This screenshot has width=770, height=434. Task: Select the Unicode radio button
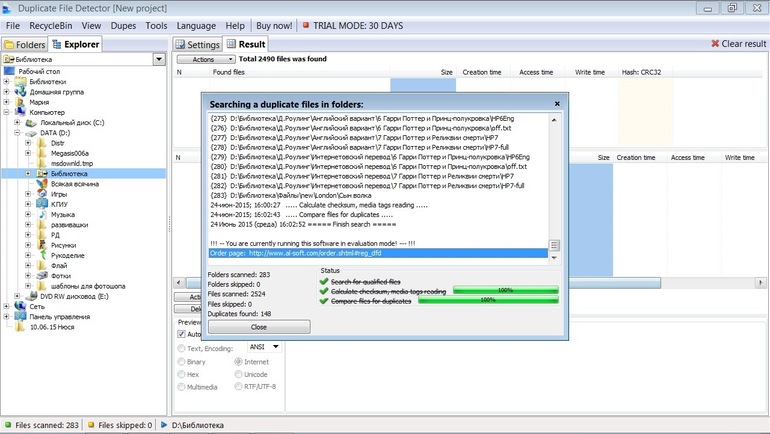[239, 374]
